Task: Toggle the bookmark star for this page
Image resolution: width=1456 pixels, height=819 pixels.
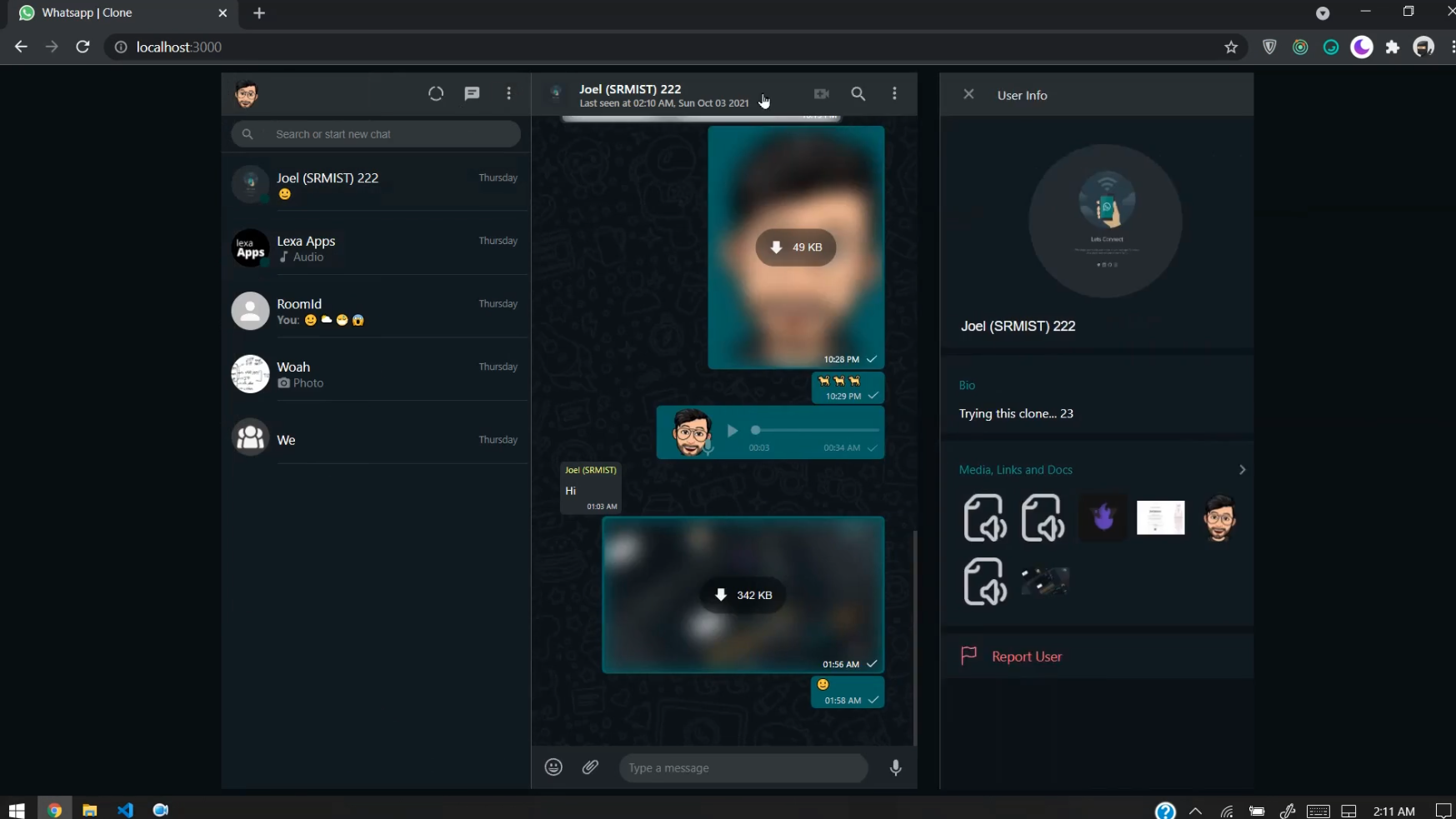Action: point(1232,47)
